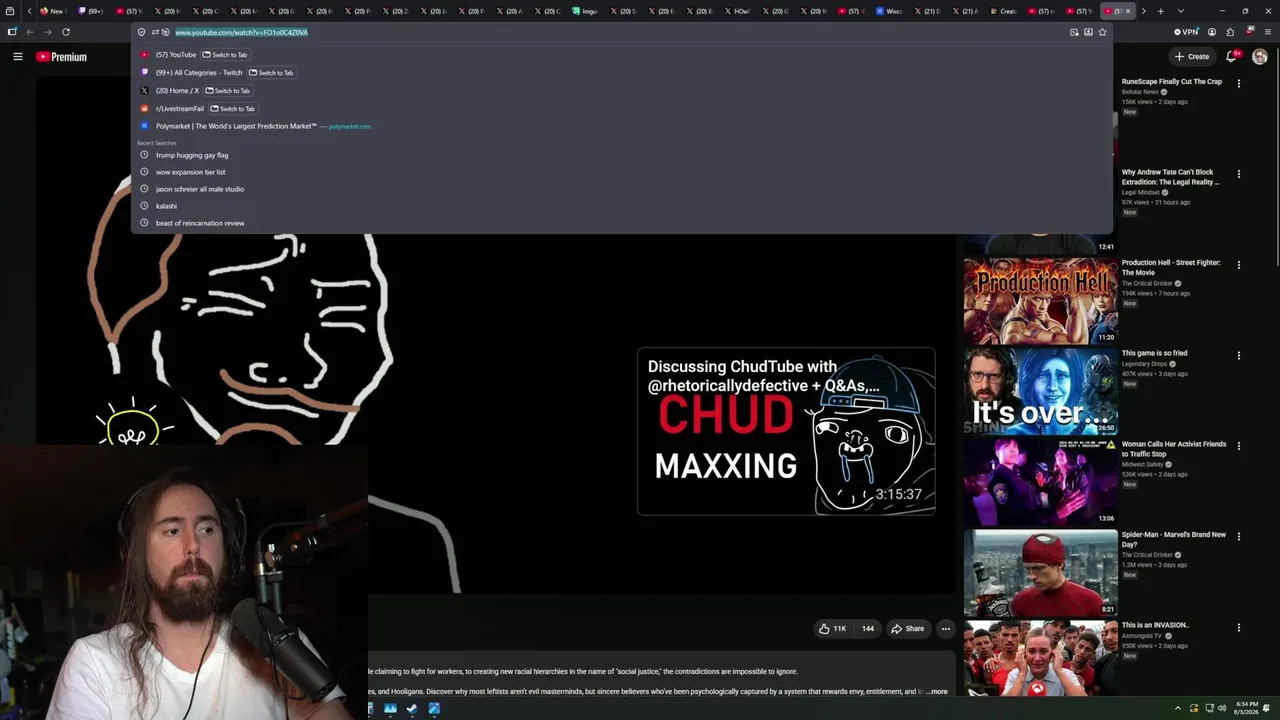The height and width of the screenshot is (720, 1280).
Task: Open a new browser tab
Action: (1160, 11)
